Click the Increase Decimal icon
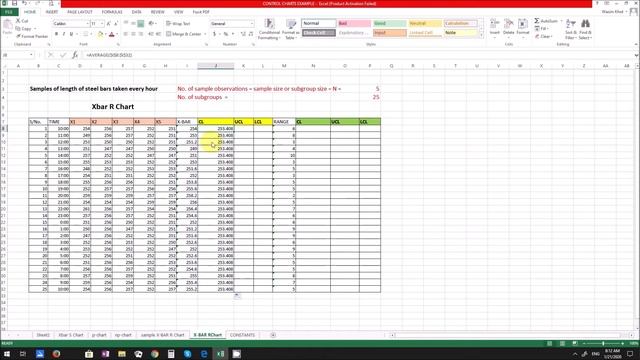The width and height of the screenshot is (640, 360). coord(243,34)
